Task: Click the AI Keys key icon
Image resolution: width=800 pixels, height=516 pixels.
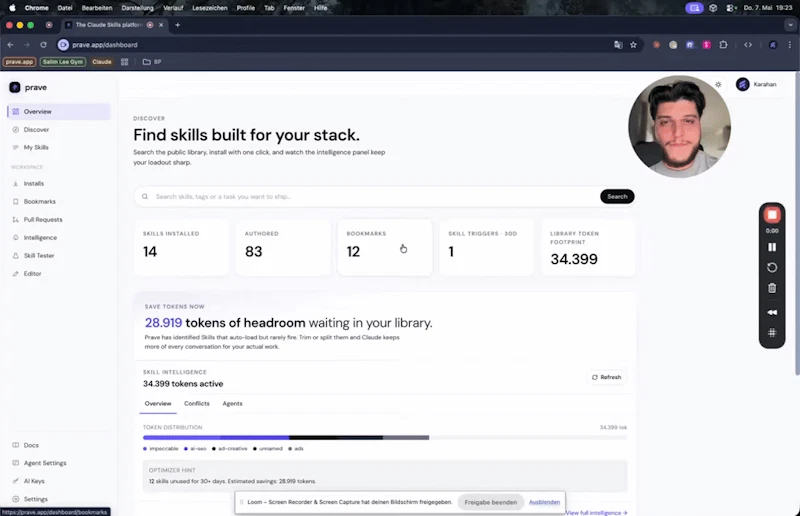Action: point(15,481)
